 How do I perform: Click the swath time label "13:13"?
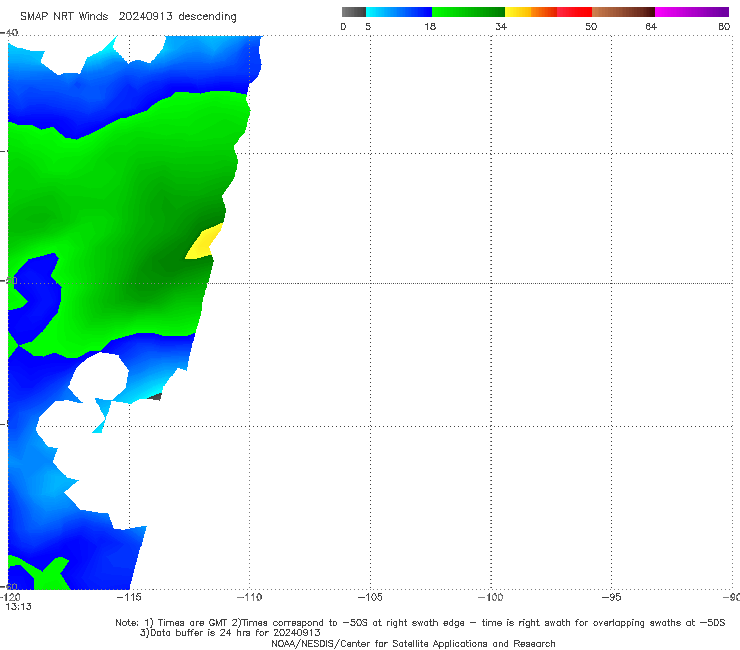pyautogui.click(x=18, y=607)
